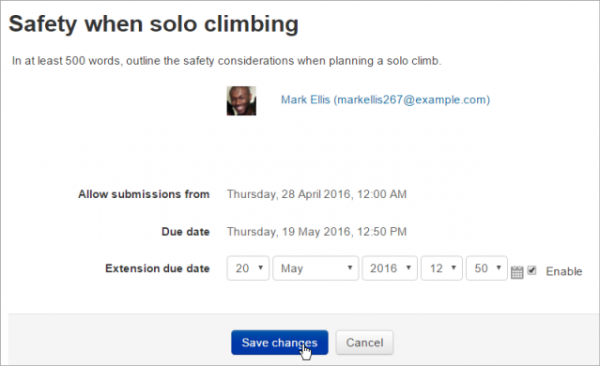Click gray footer bar right of Cancel
This screenshot has width=600, height=366.
coord(494,339)
